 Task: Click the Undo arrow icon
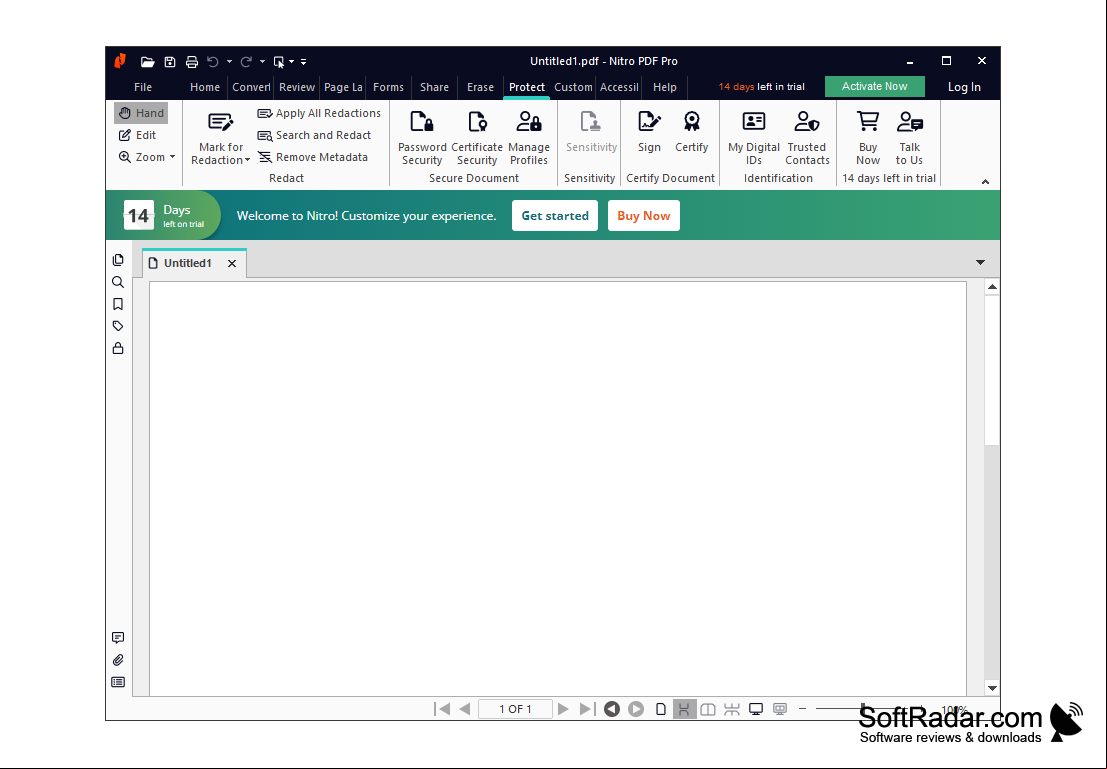[x=213, y=61]
